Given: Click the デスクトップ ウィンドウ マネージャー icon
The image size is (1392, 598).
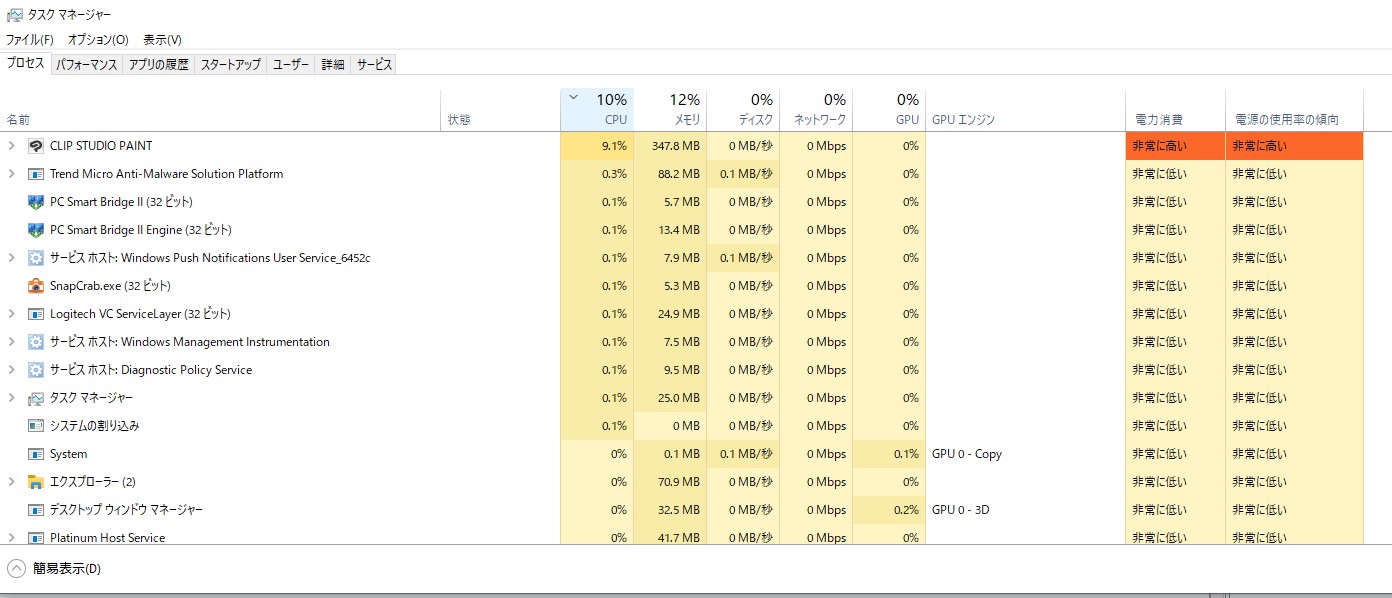Looking at the screenshot, I should [36, 510].
